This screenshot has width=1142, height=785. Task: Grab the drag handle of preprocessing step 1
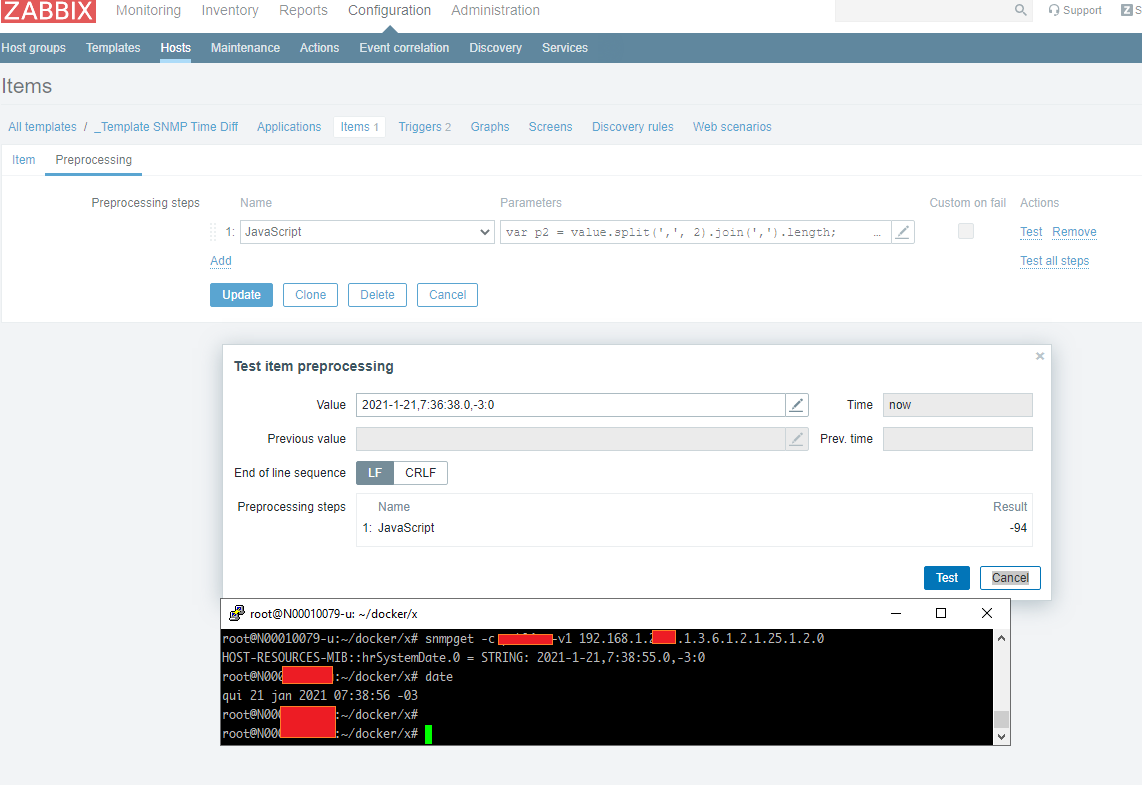[213, 232]
